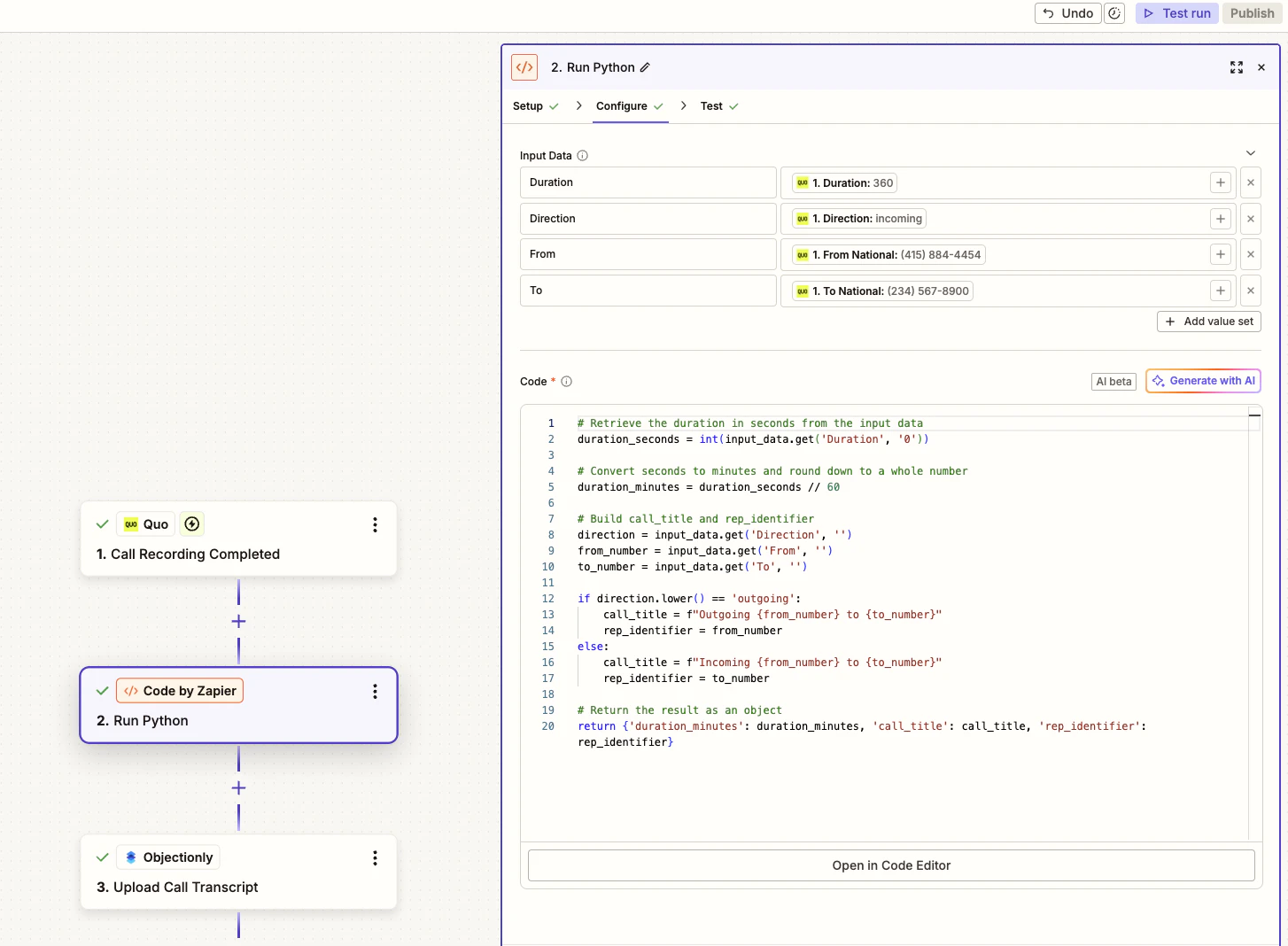Open the Setup tab

coord(528,105)
